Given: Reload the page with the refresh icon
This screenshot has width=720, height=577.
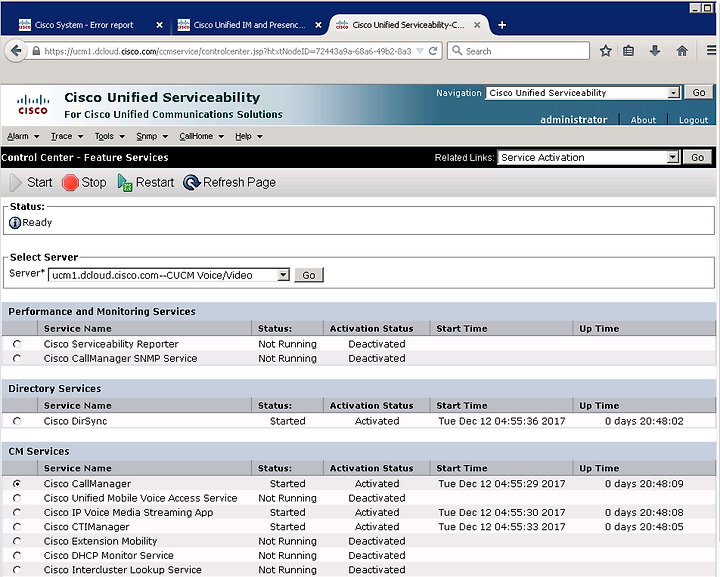Looking at the screenshot, I should coord(433,51).
